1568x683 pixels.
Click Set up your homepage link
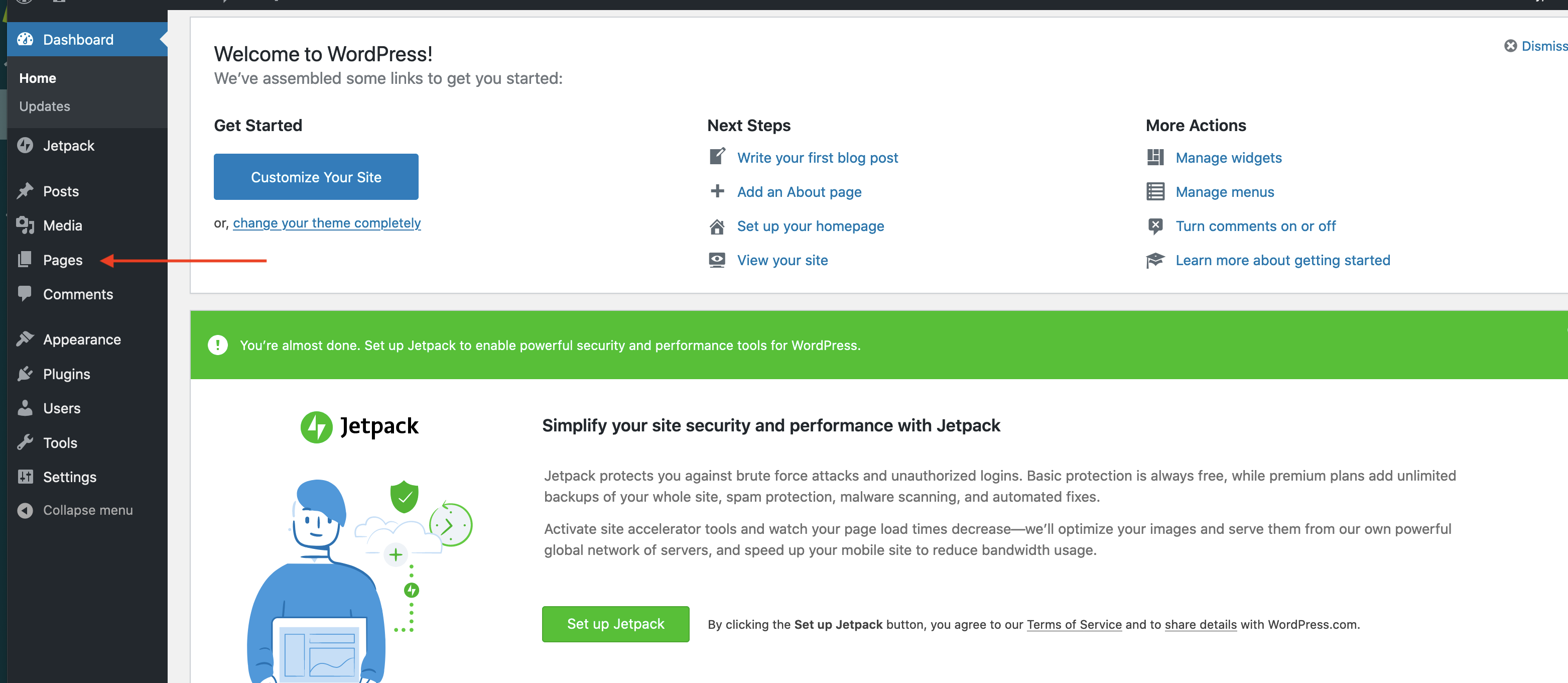click(810, 226)
